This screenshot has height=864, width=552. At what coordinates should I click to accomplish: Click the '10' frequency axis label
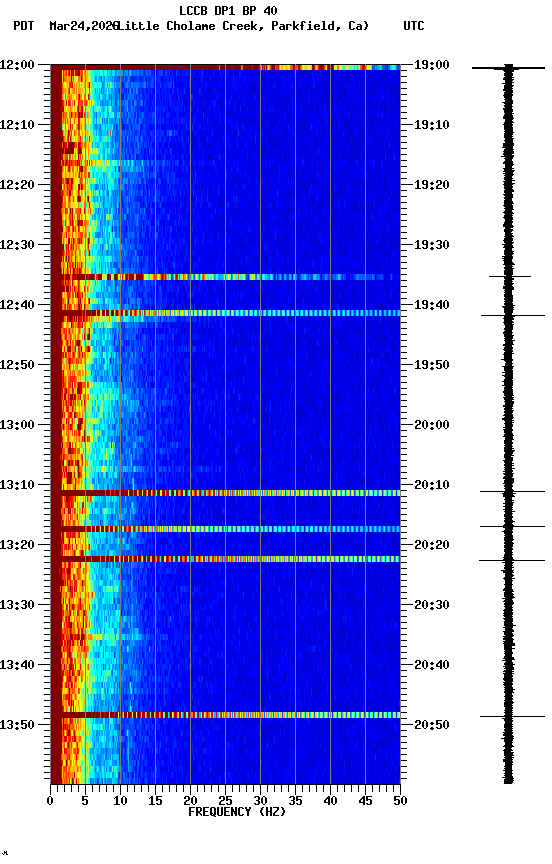click(120, 801)
